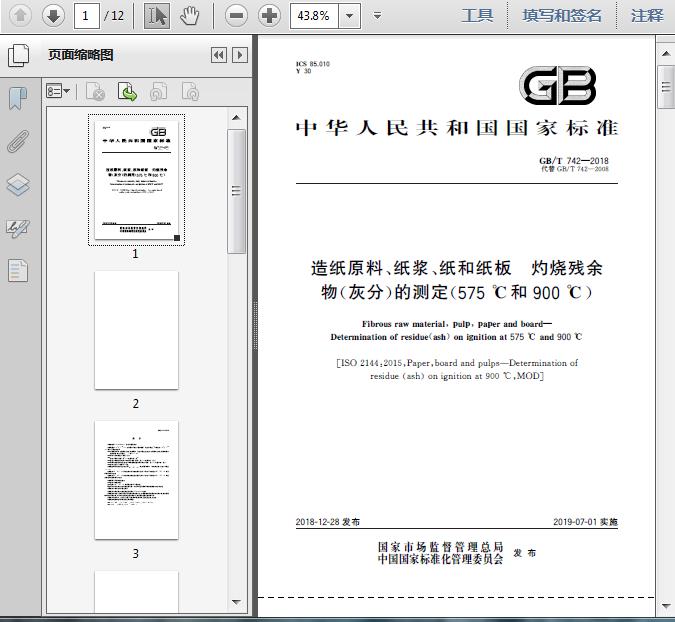Image resolution: width=675 pixels, height=622 pixels.
Task: Click the 2018-12-28 发布 date text
Action: (328, 522)
